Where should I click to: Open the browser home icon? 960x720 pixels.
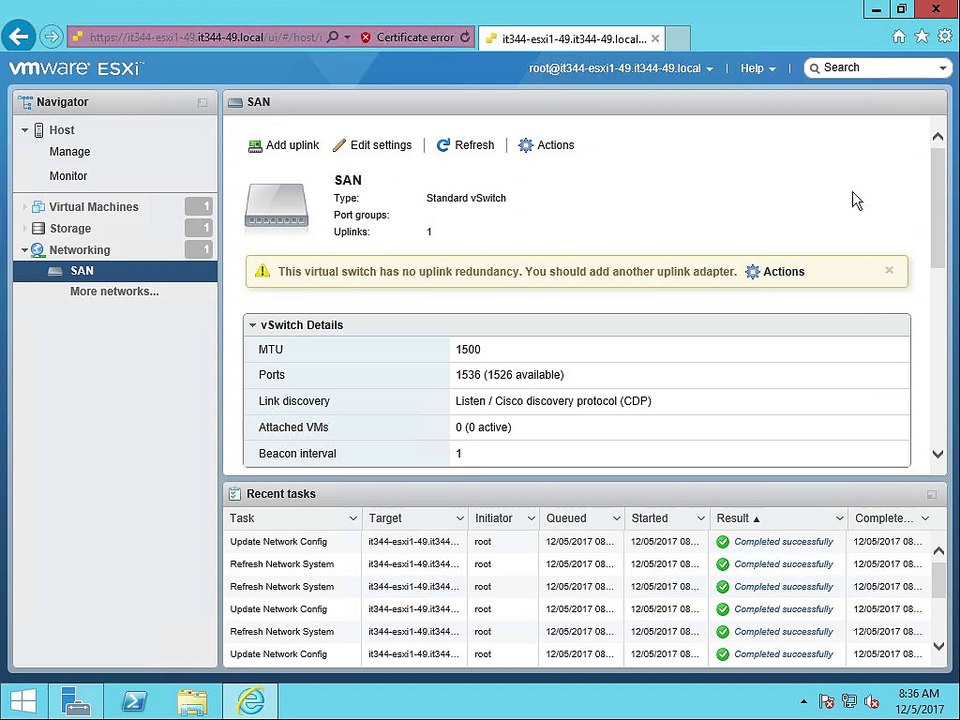[899, 37]
